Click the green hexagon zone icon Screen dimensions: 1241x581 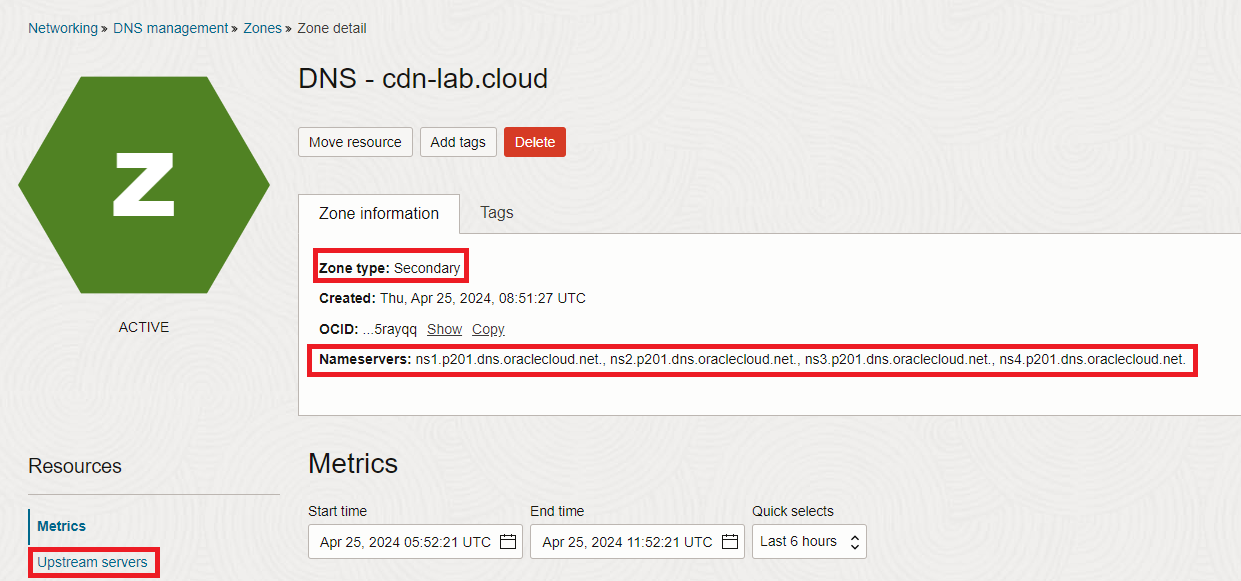(144, 184)
